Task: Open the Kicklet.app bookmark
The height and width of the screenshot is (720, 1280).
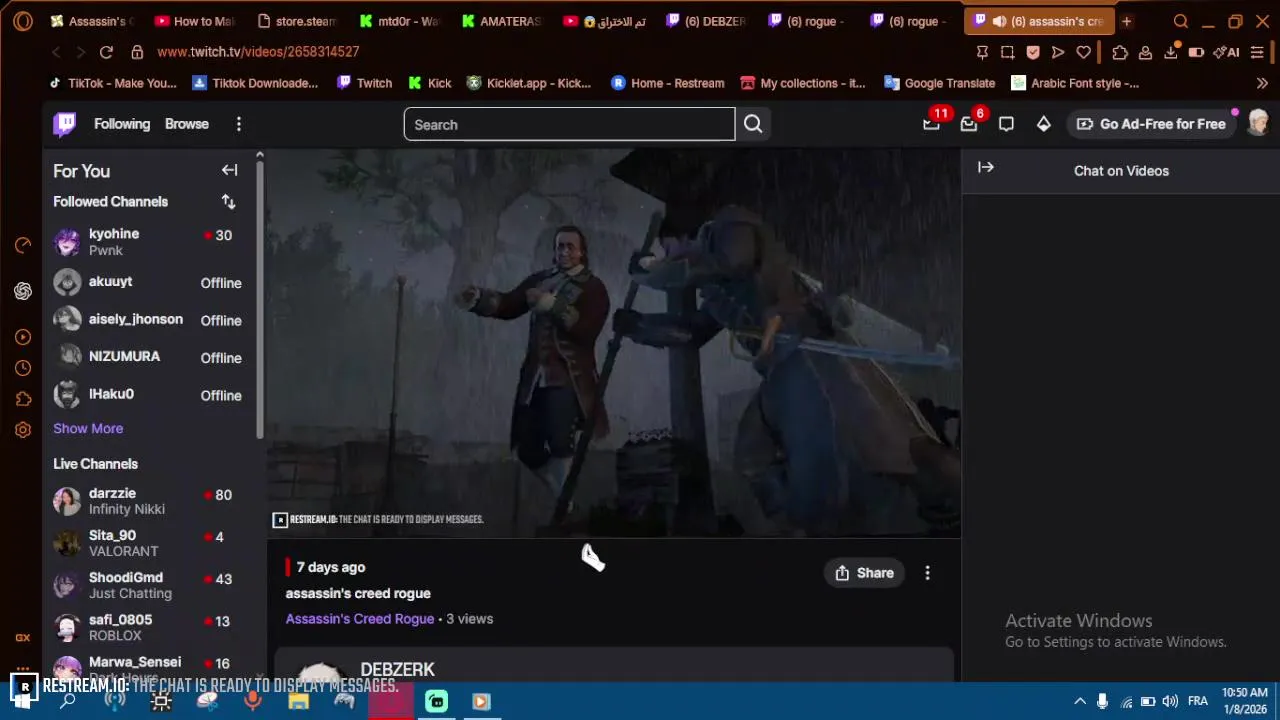Action: pos(528,83)
